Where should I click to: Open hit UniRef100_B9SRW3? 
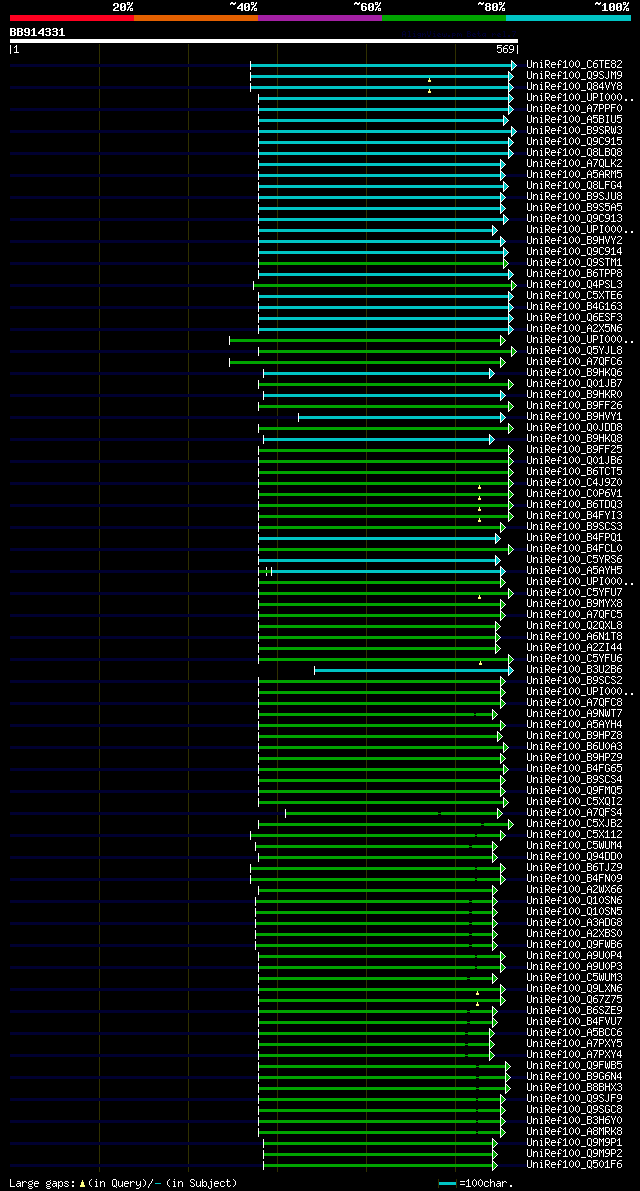point(574,131)
